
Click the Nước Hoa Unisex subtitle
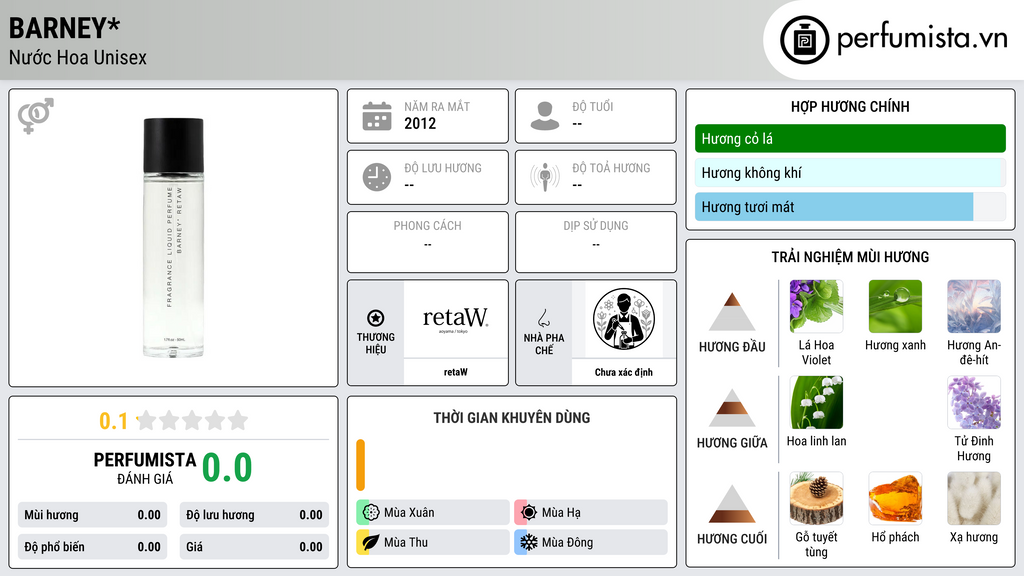coord(78,57)
